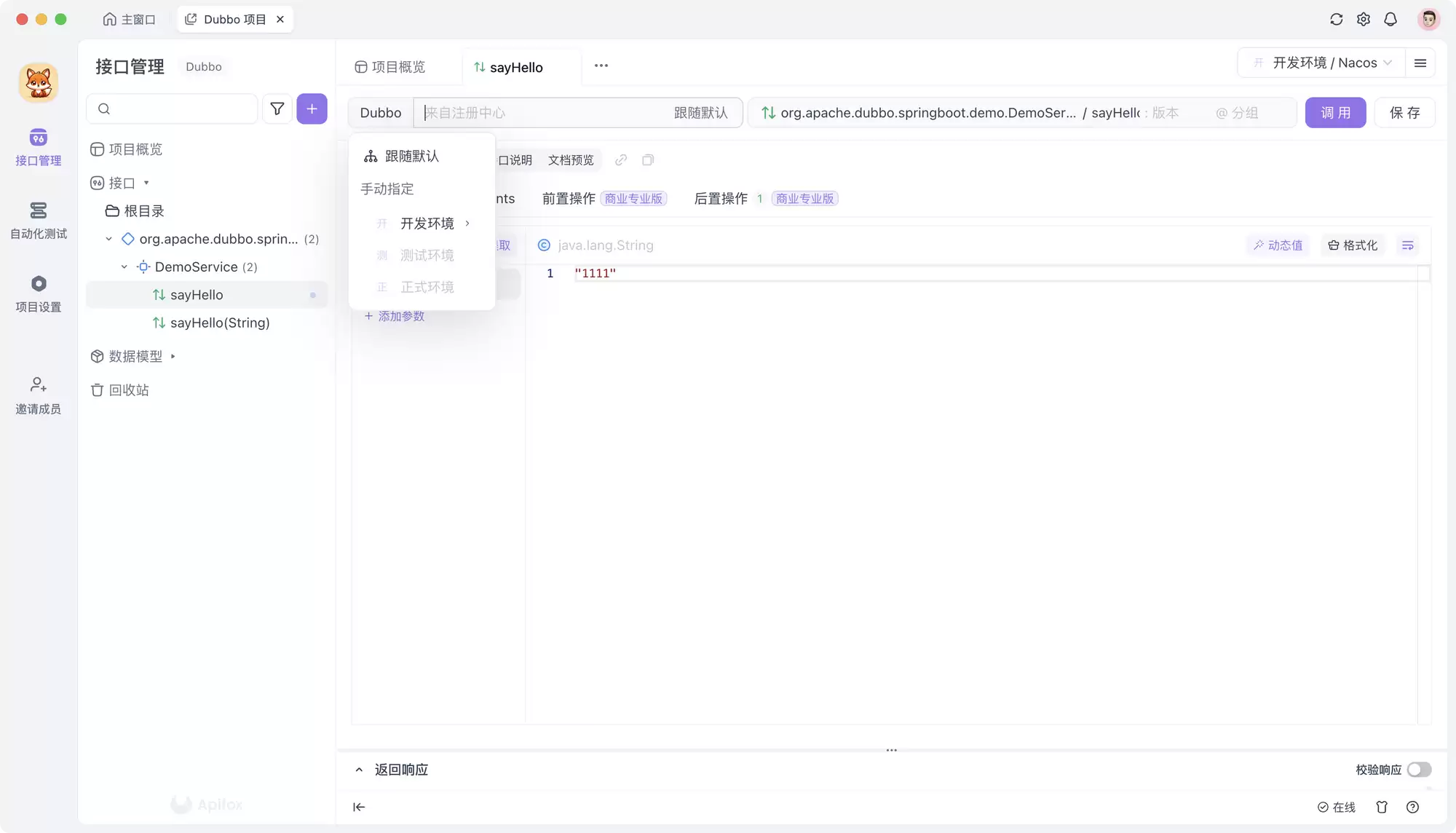Collapse the org.apache.dubbo.sprin... tree node
1456x833 pixels.
108,240
